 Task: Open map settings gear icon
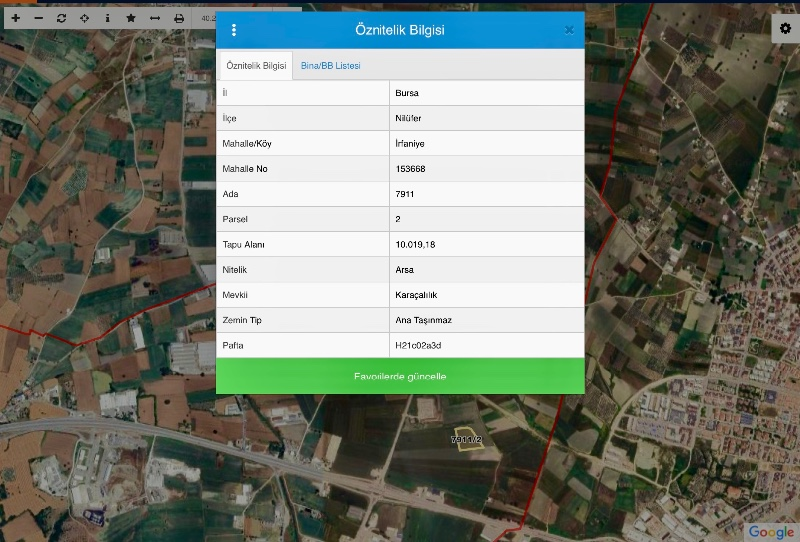point(785,28)
